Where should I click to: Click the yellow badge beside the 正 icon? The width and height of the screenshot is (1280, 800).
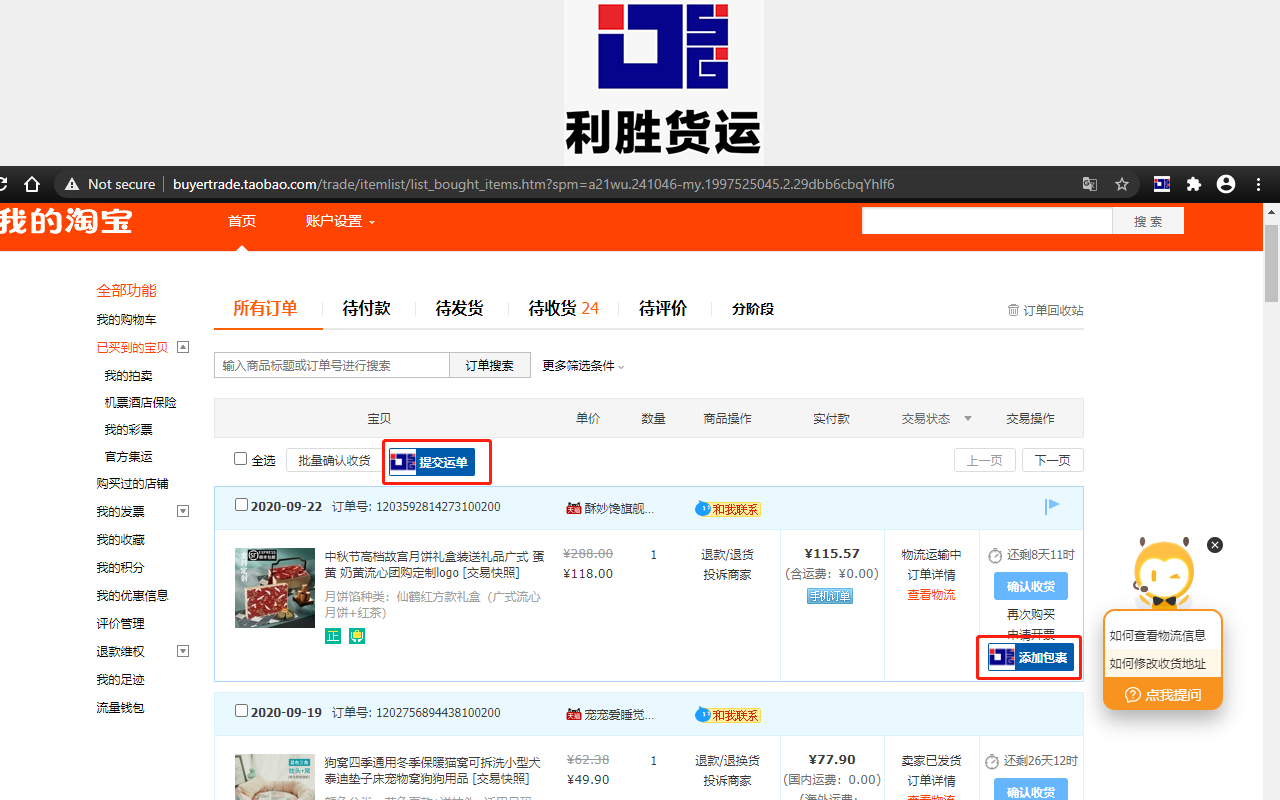(357, 636)
